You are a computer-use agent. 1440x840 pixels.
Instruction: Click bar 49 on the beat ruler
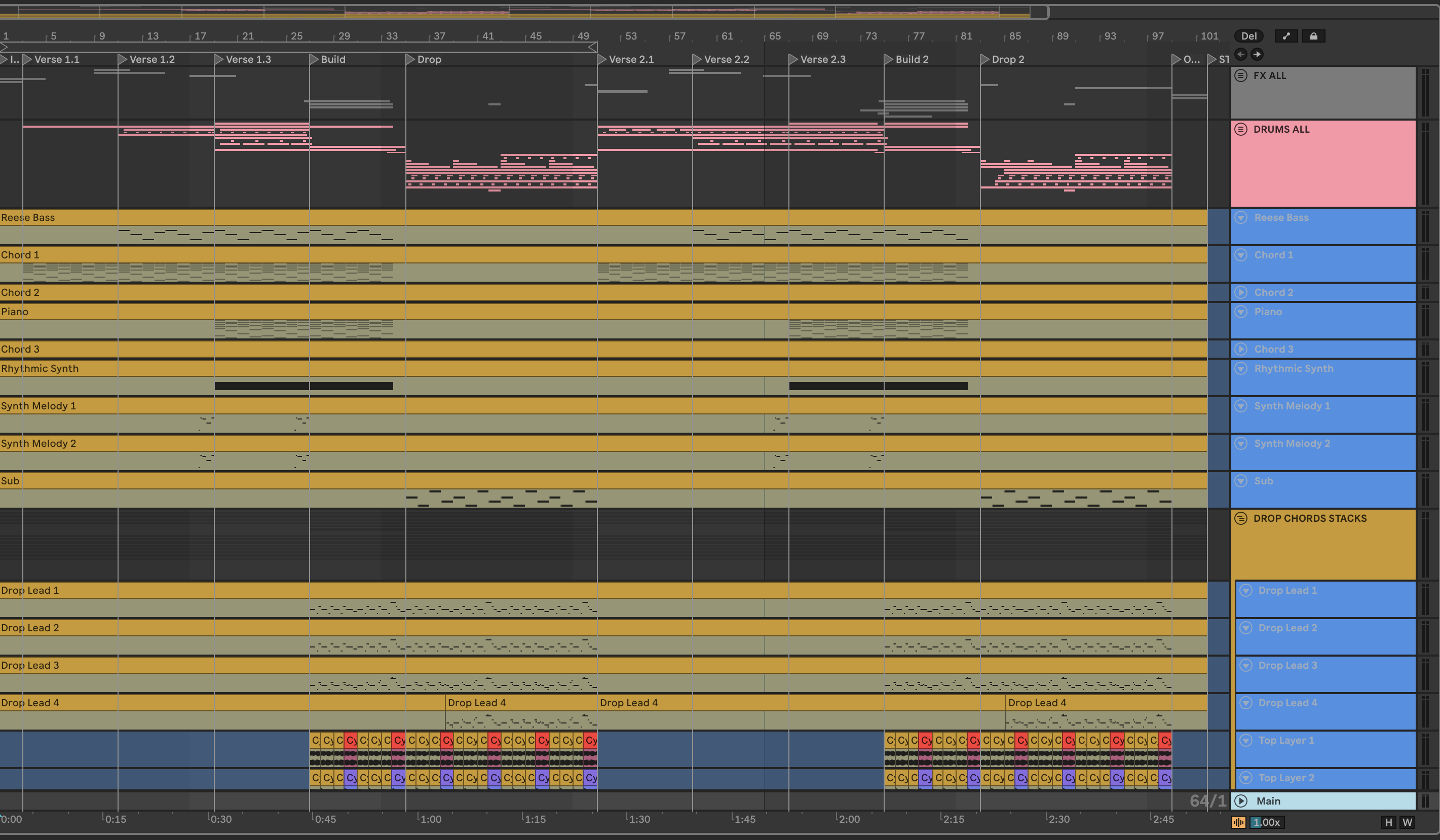[582, 36]
